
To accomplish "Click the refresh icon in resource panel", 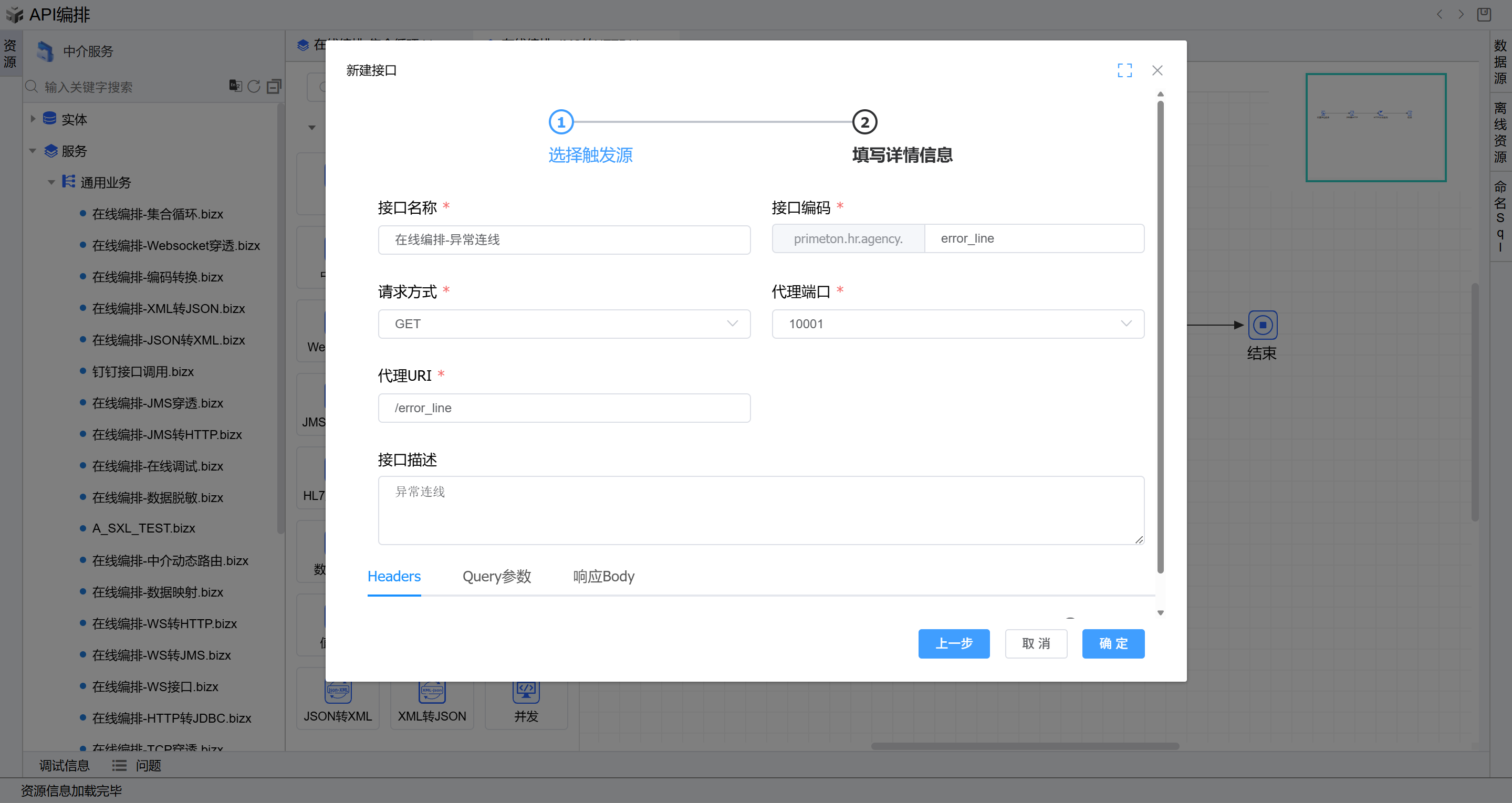I will [254, 86].
